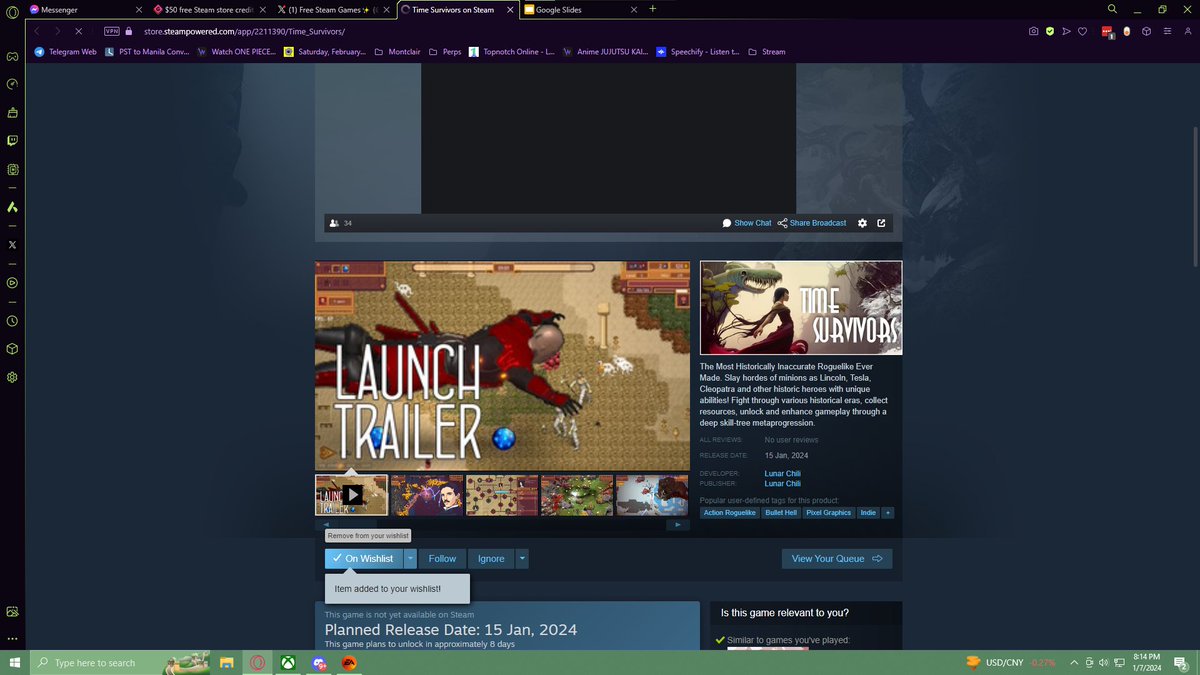The image size is (1200, 675).
Task: Select the Tesla lightning screenshot thumbnail
Action: click(x=427, y=495)
